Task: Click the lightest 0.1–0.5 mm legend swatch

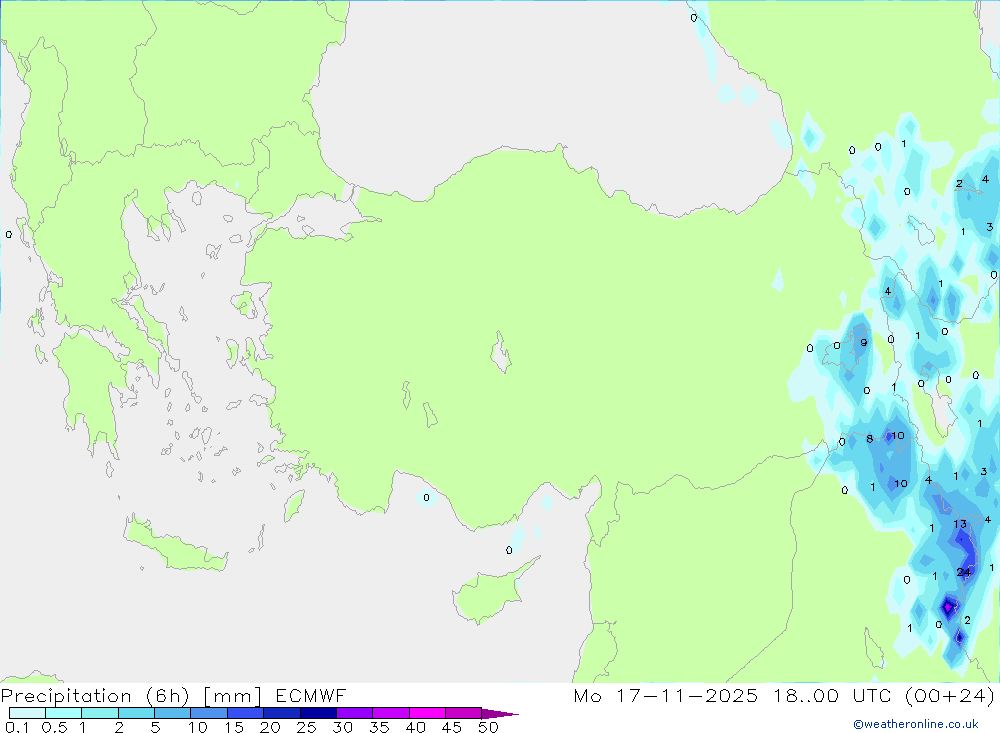Action: click(x=27, y=713)
